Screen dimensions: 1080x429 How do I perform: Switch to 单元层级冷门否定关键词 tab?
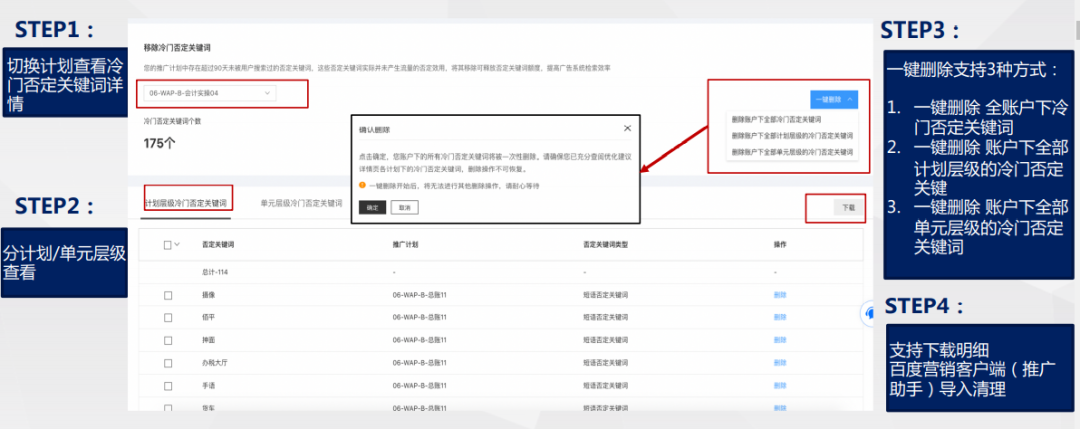point(301,202)
